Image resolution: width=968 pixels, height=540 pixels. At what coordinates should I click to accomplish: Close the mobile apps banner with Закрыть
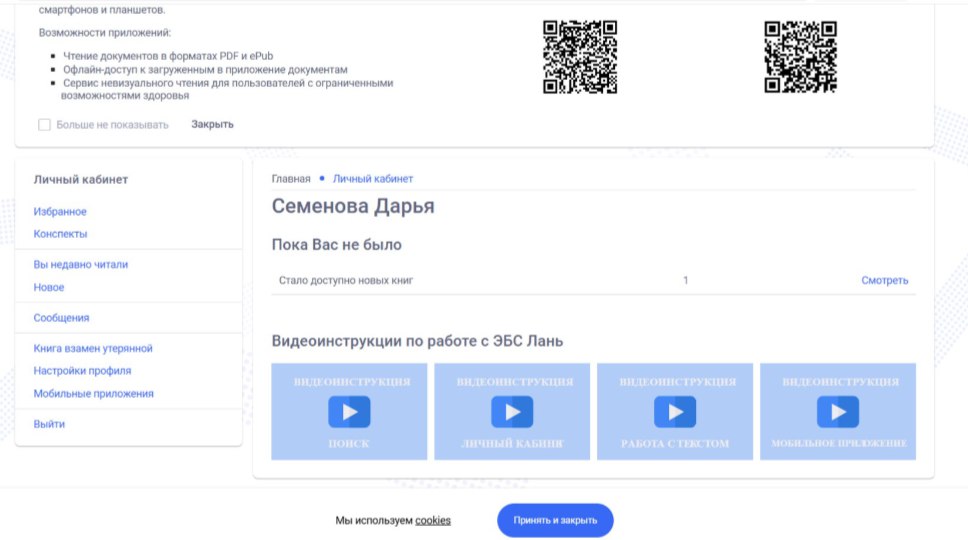[x=212, y=125]
